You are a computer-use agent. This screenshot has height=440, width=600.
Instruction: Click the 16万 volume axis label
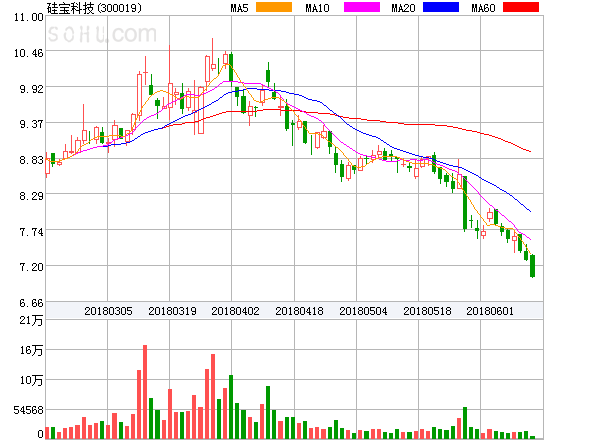31,350
